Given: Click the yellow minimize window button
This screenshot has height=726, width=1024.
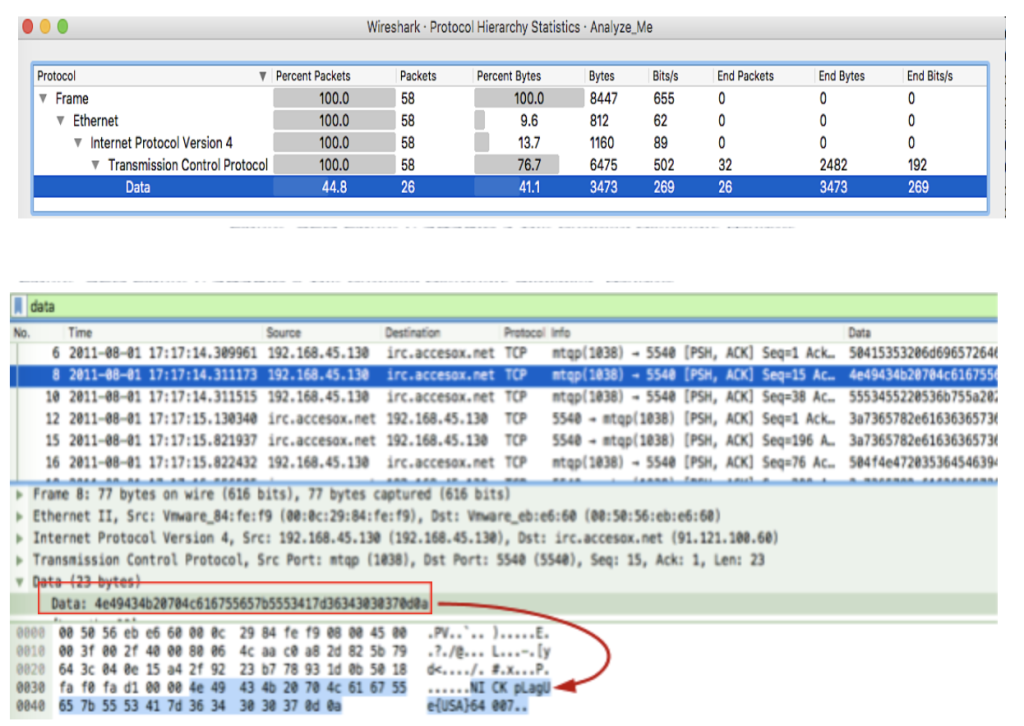Looking at the screenshot, I should point(45,27).
